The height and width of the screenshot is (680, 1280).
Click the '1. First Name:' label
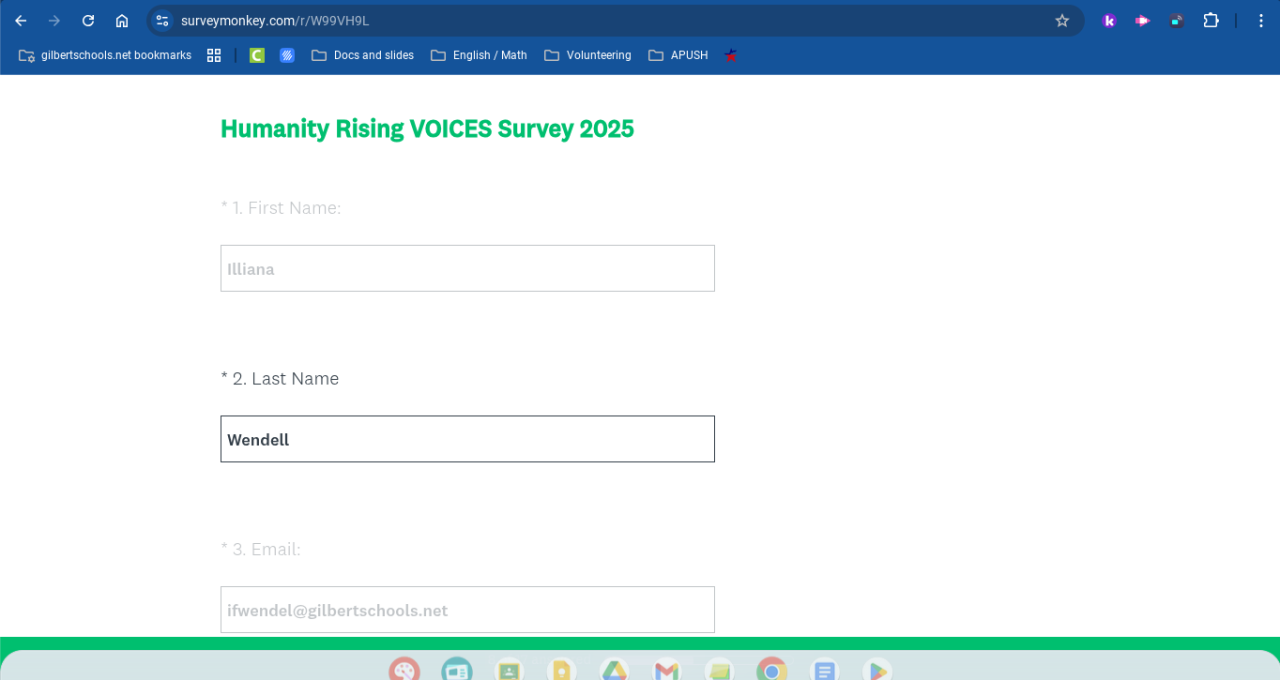[281, 208]
